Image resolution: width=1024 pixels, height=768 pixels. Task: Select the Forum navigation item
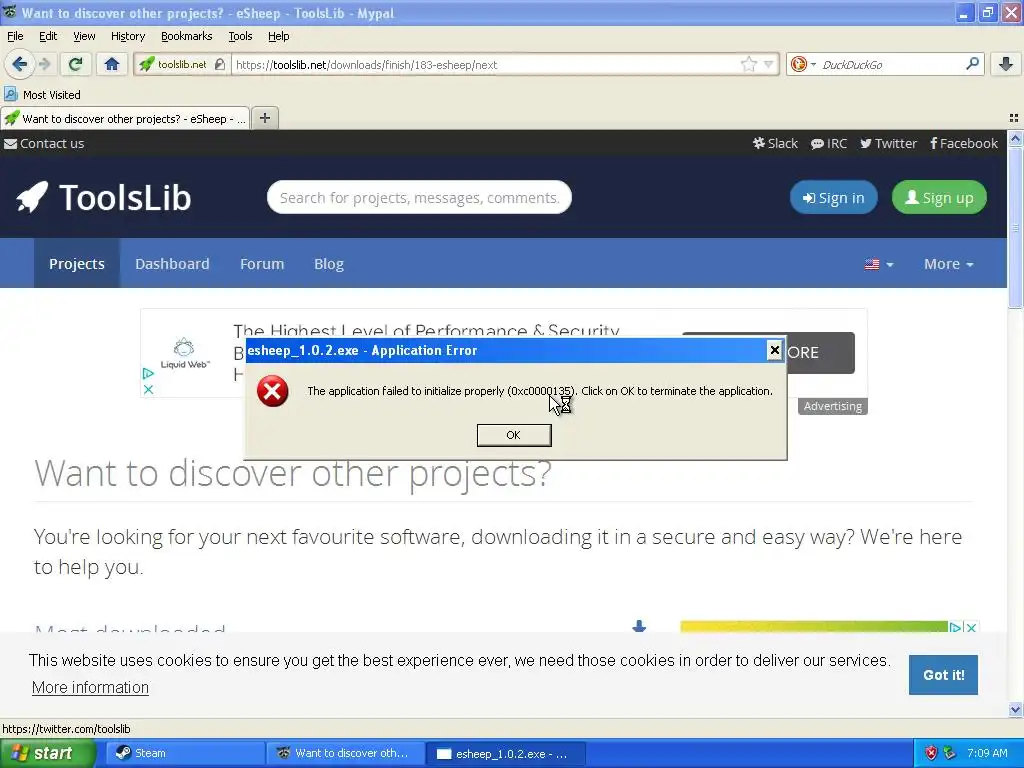tap(262, 263)
